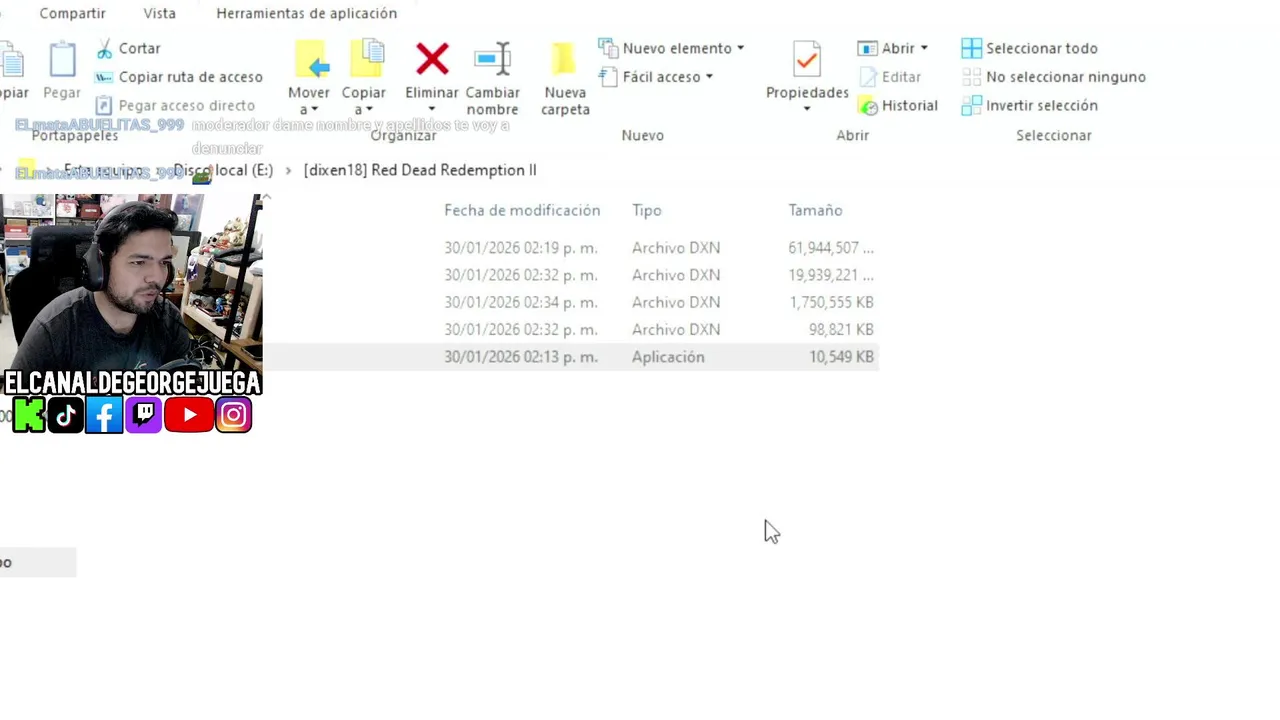Click the YouTube icon on overlay
The width and height of the screenshot is (1280, 720).
[x=188, y=414]
